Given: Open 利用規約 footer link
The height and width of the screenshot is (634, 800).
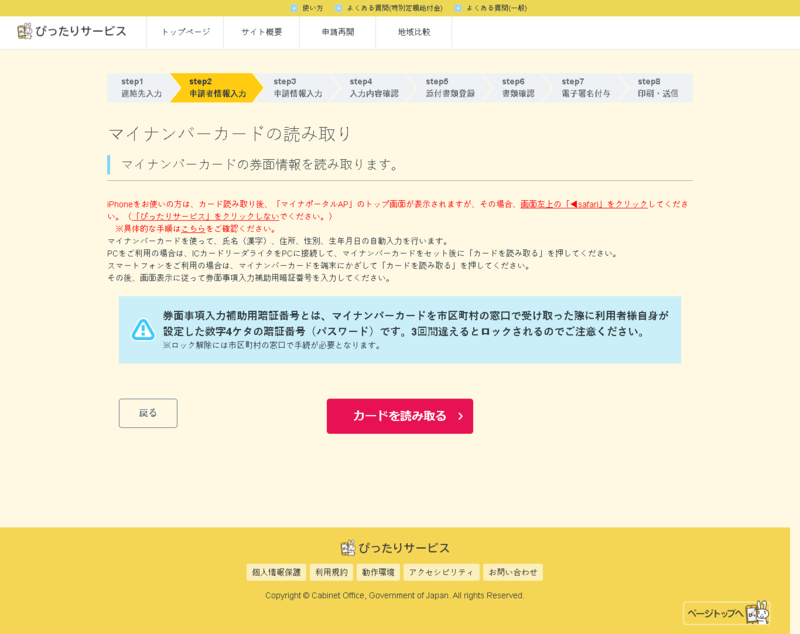Looking at the screenshot, I should click(x=331, y=572).
